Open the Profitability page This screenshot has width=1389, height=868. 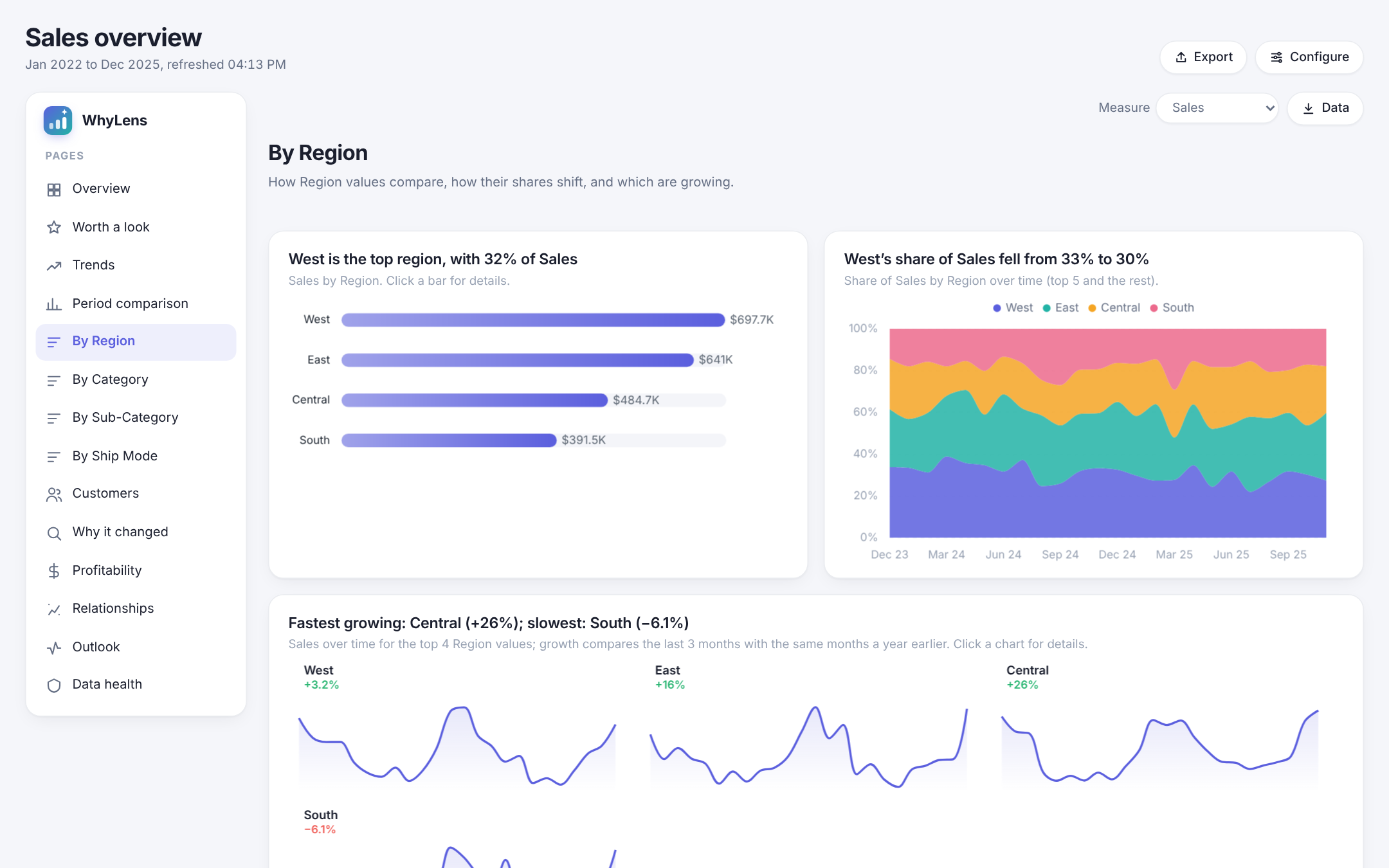[x=136, y=570]
